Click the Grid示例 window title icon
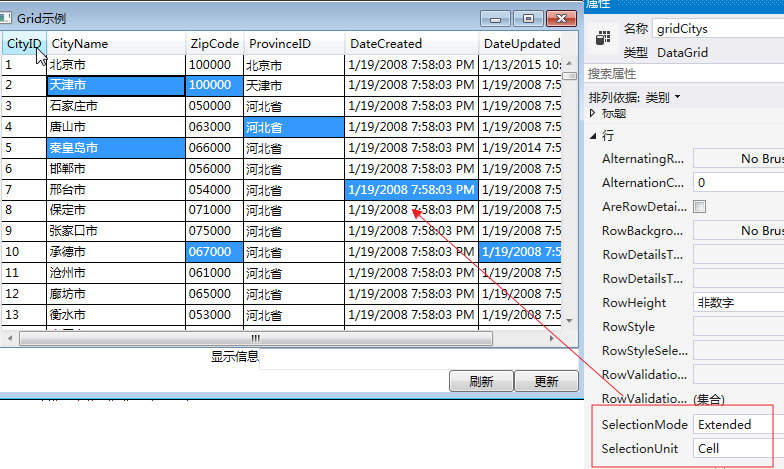 point(7,18)
